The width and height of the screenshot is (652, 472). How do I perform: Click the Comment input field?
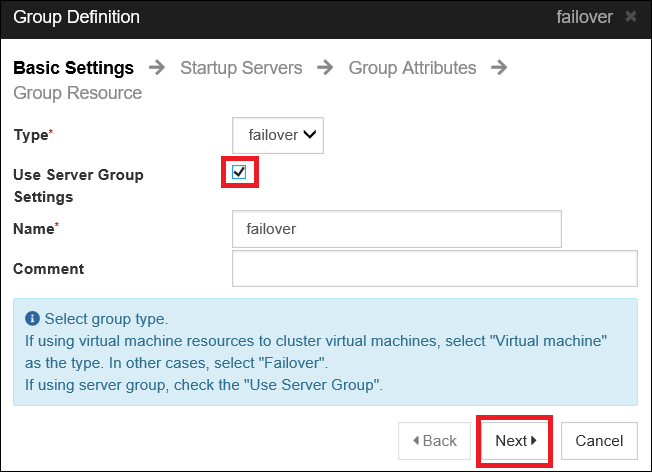tap(435, 269)
